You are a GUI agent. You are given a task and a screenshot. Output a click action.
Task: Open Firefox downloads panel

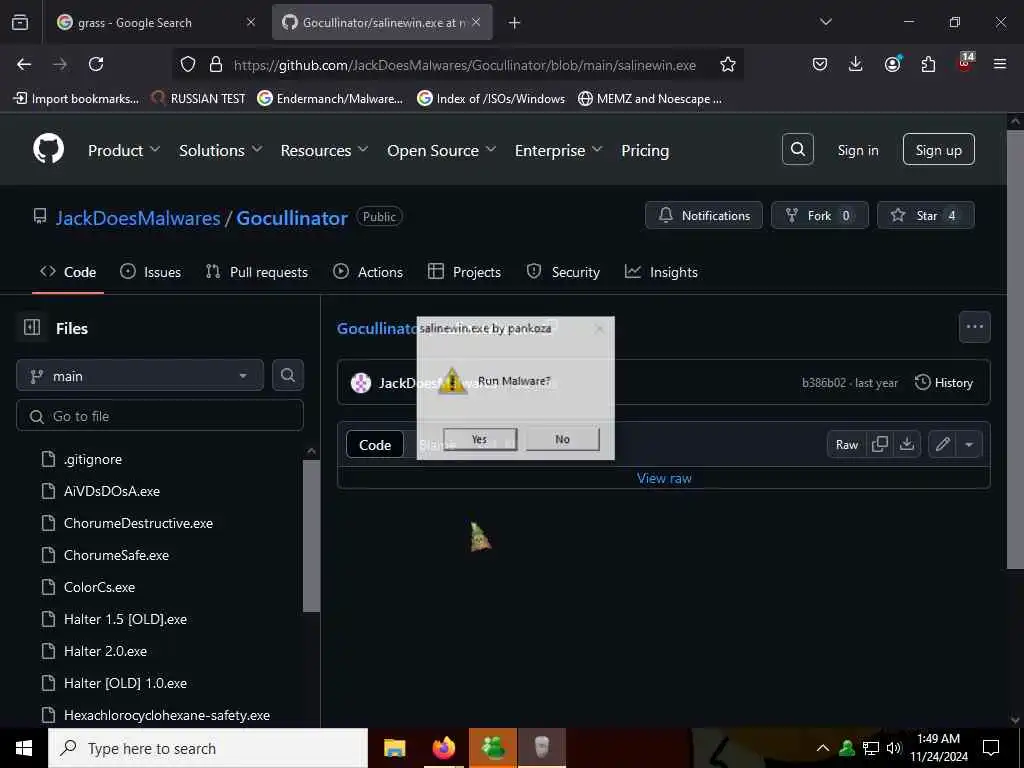coord(856,64)
